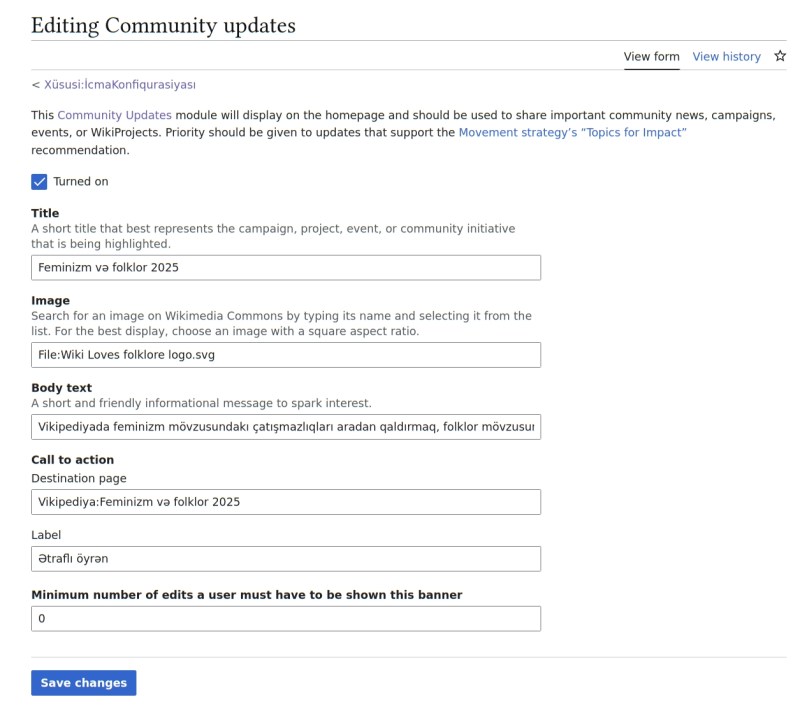Click the Destination page label

[x=79, y=479]
